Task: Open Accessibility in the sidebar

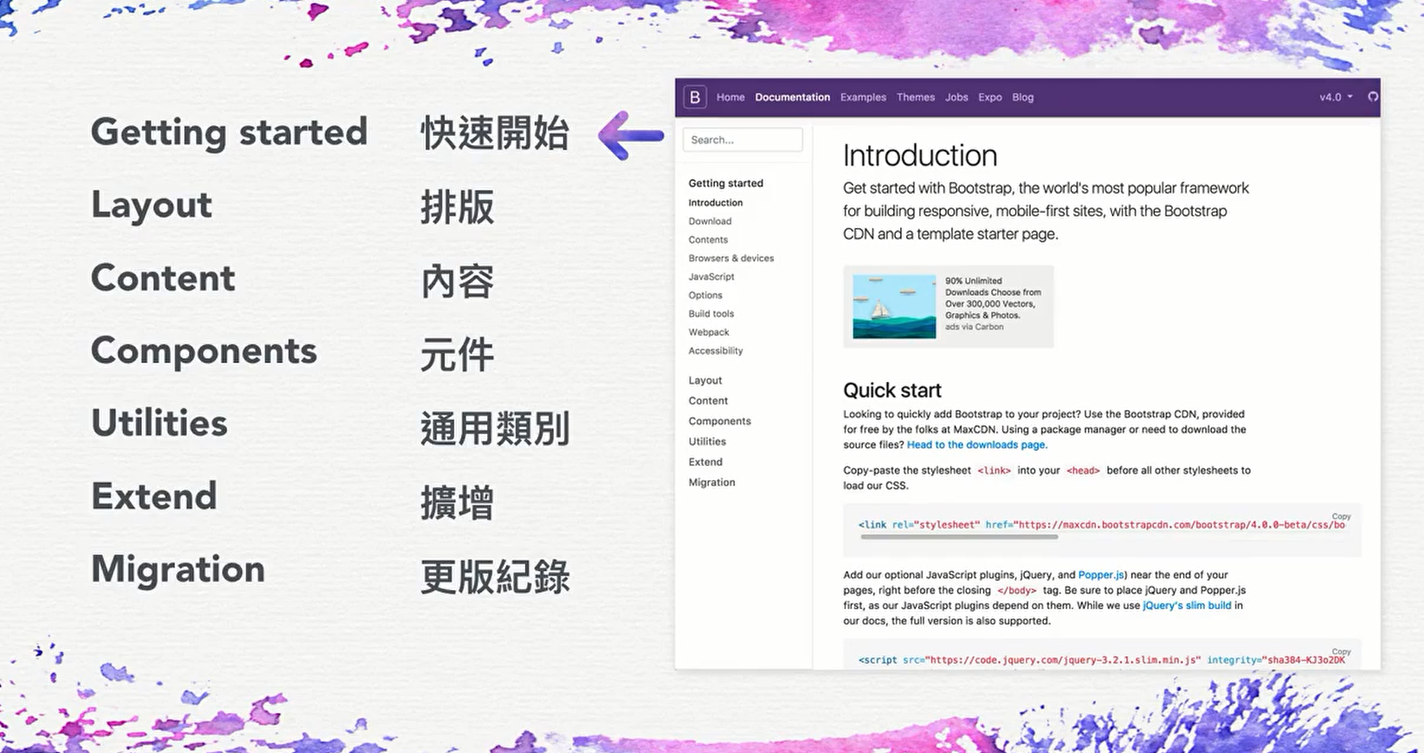Action: (x=715, y=351)
